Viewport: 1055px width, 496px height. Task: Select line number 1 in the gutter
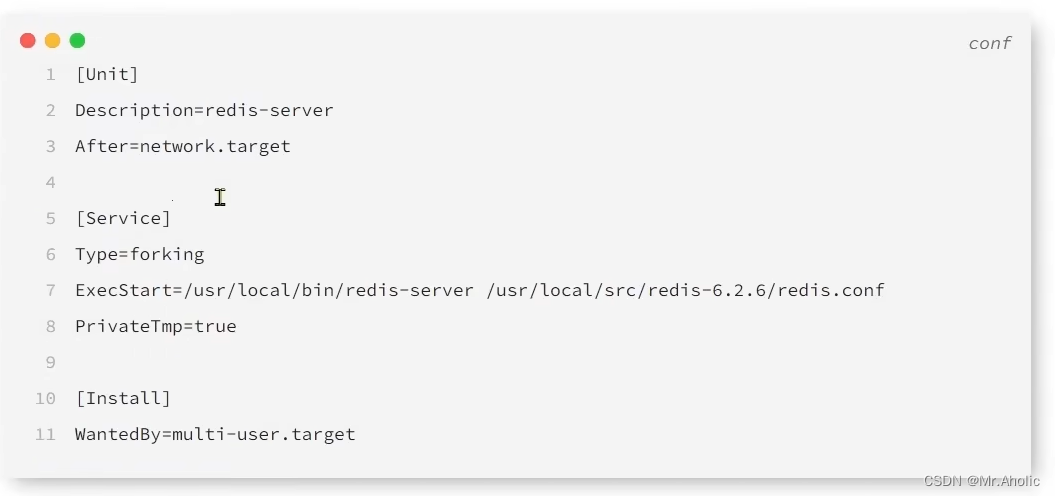tap(50, 74)
